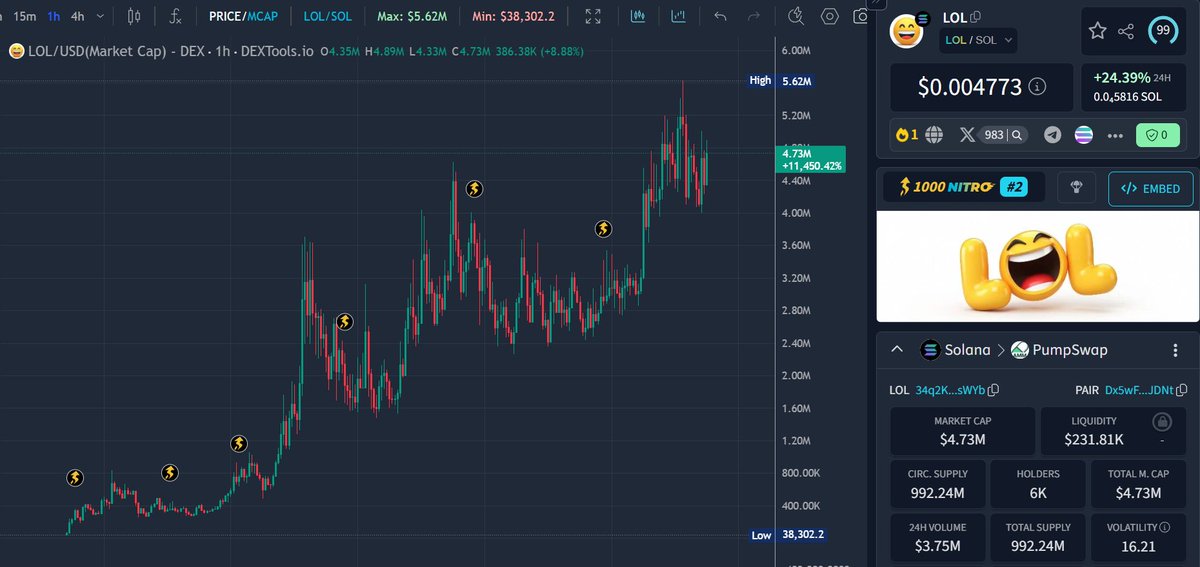The image size is (1200, 567).
Task: Click the price info icon
Action: pos(1037,87)
